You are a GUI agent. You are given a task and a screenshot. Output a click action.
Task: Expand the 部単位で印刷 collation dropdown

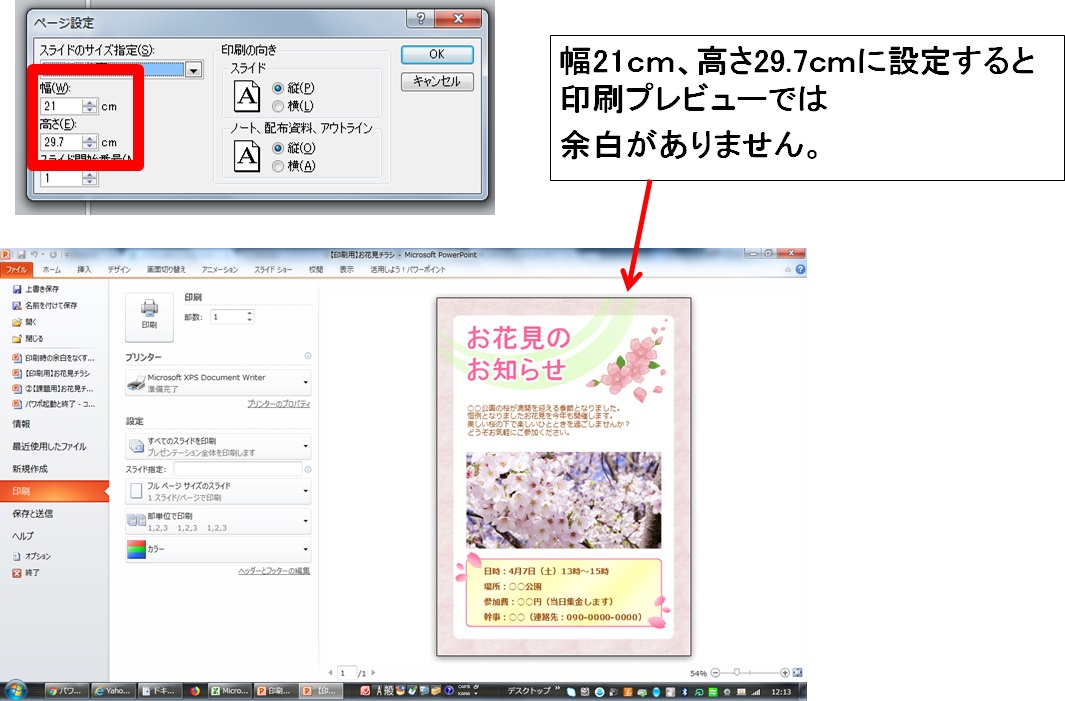tap(306, 522)
